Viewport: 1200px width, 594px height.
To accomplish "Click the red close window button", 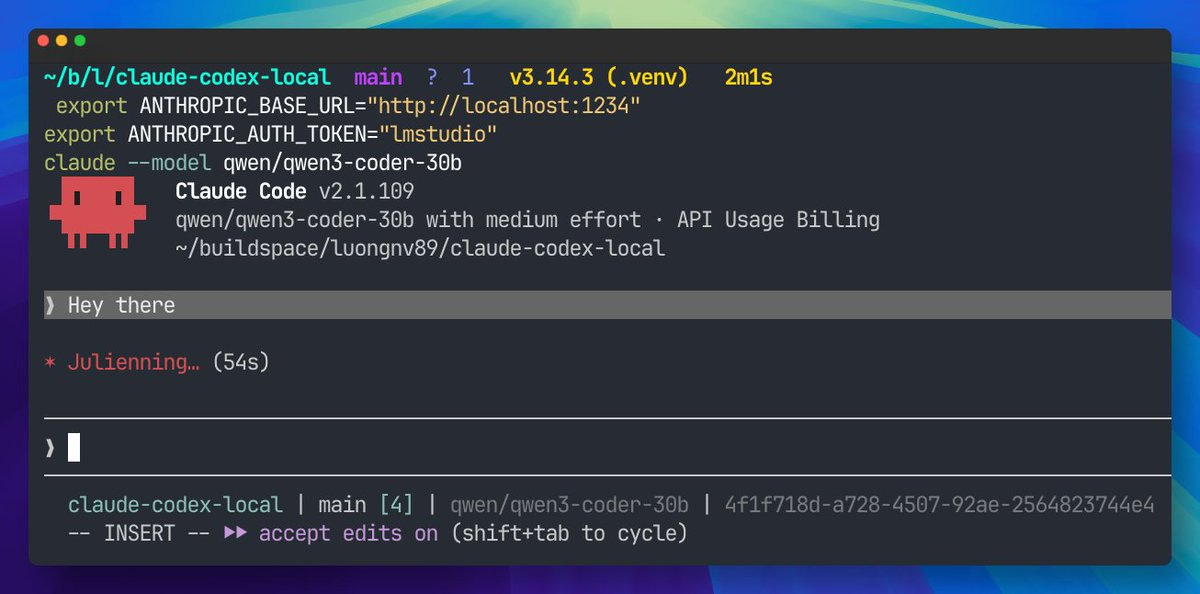I will pyautogui.click(x=43, y=41).
